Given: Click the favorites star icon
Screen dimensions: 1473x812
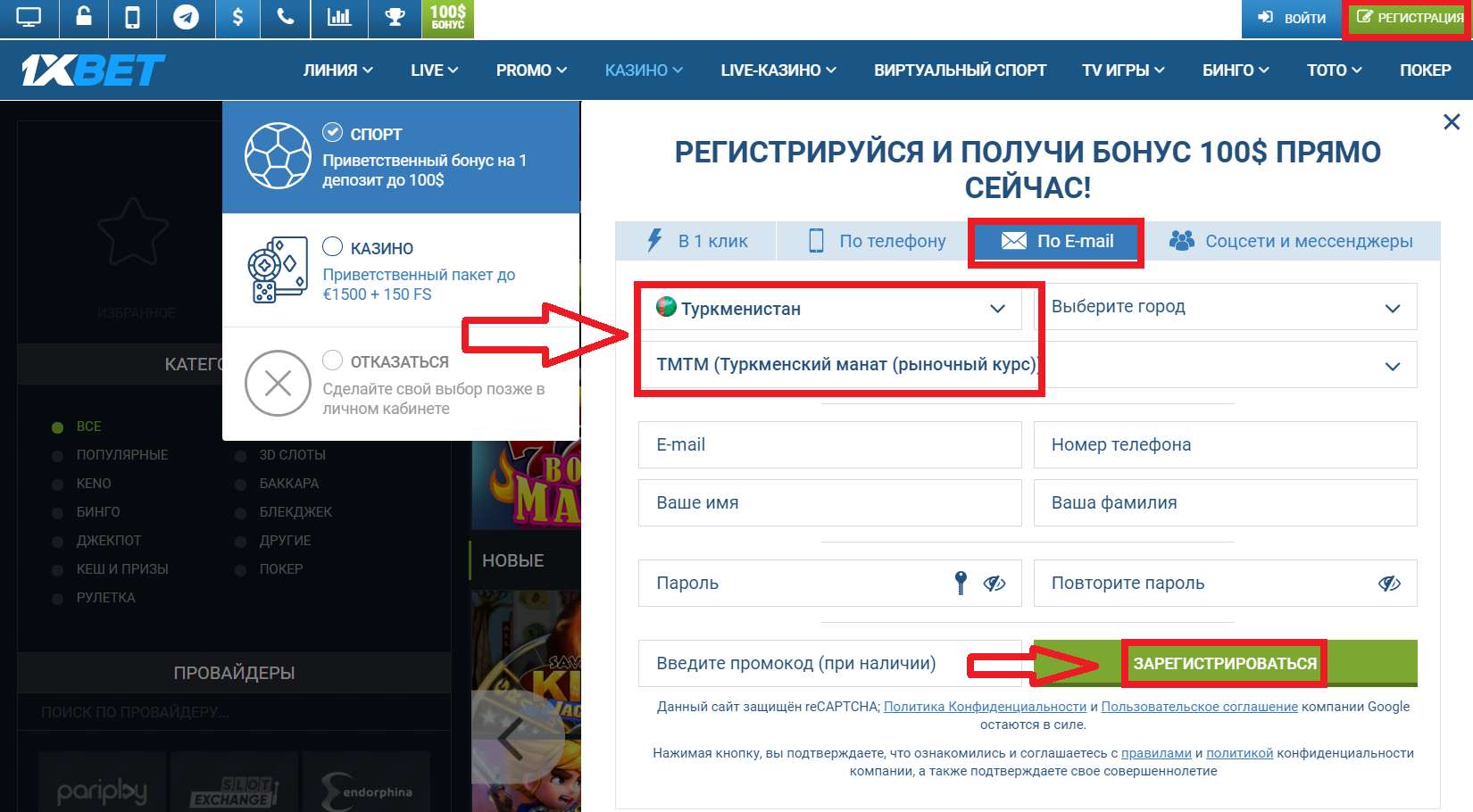Looking at the screenshot, I should (x=132, y=232).
